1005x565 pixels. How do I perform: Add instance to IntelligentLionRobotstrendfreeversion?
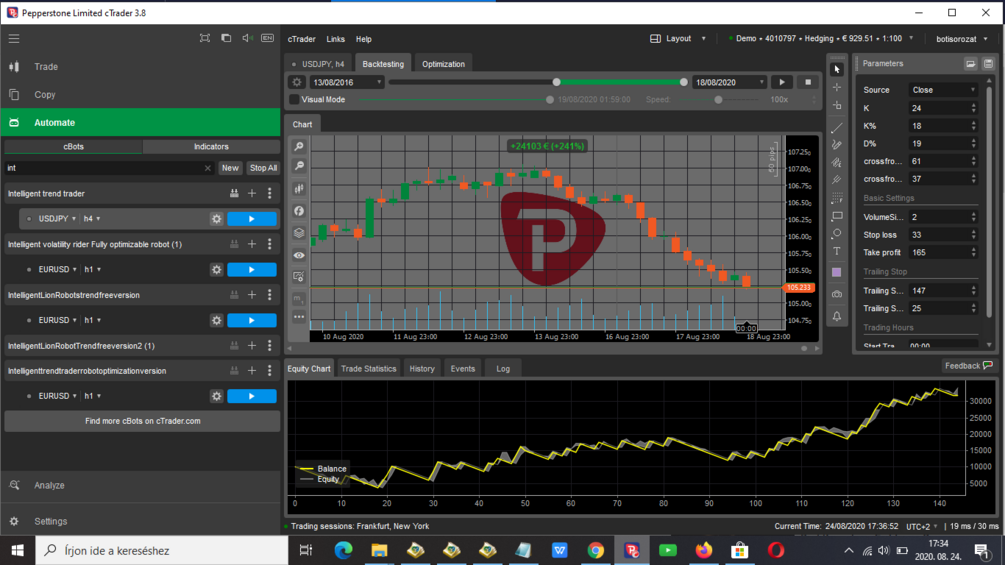pyautogui.click(x=252, y=295)
